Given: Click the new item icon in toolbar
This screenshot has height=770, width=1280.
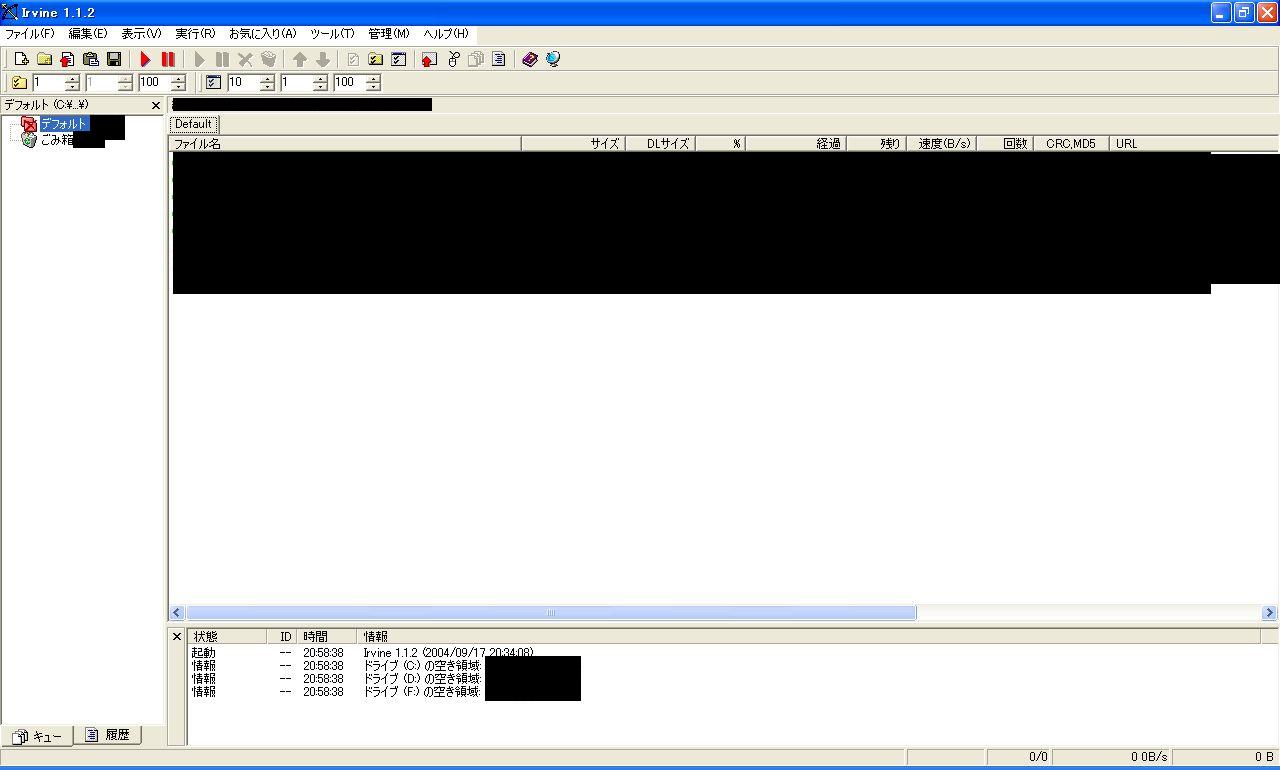Looking at the screenshot, I should [21, 60].
